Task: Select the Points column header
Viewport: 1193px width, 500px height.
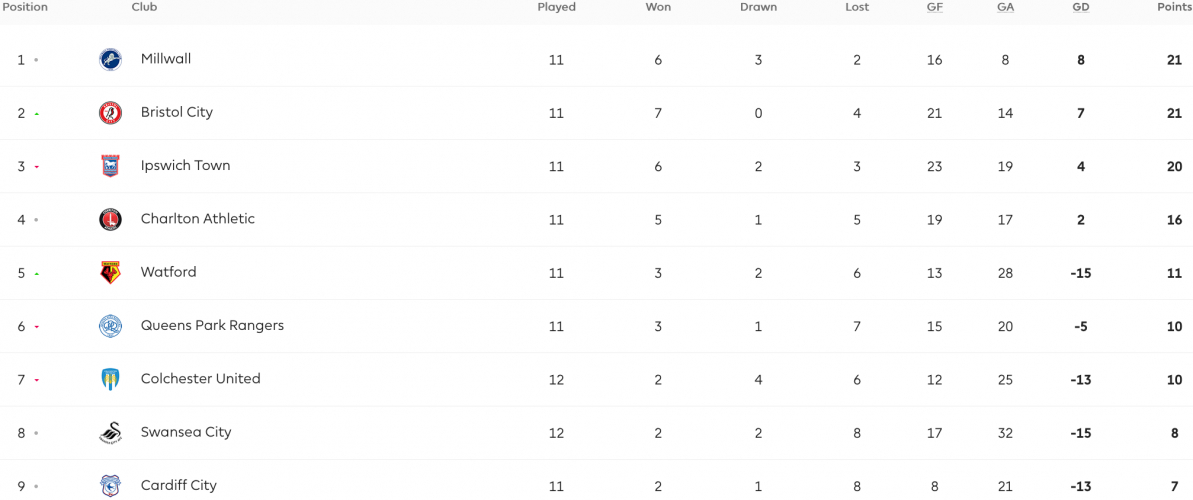Action: (1175, 7)
